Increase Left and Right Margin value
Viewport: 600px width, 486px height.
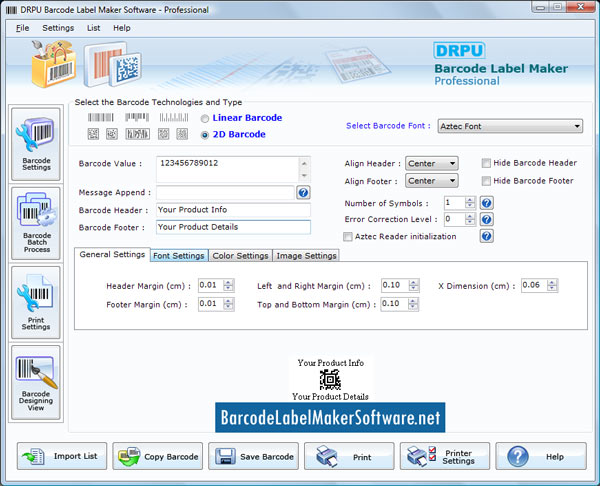[413, 282]
